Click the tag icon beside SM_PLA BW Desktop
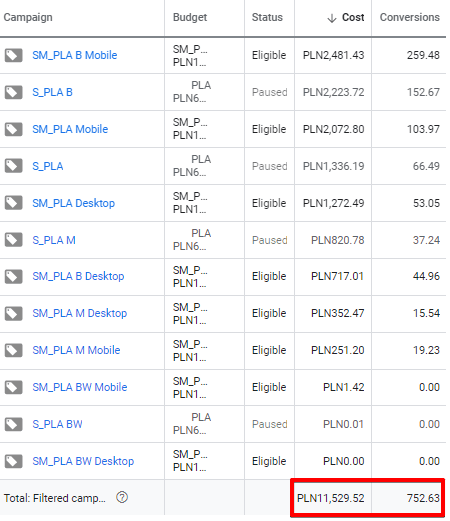 tap(13, 461)
